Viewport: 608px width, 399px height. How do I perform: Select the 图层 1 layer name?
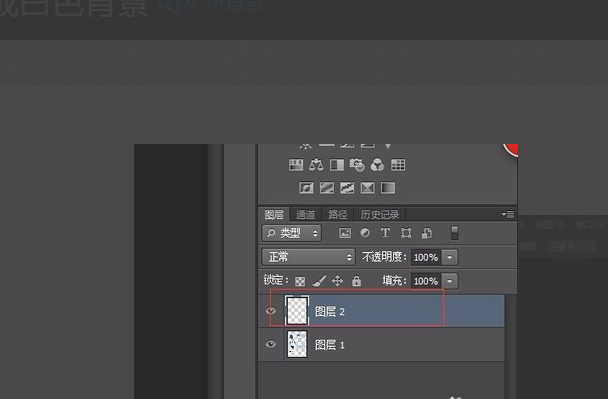(330, 345)
